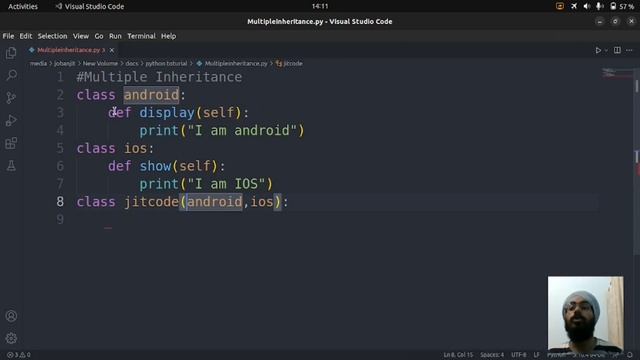The height and width of the screenshot is (360, 640).
Task: Open the Search view in the activity bar
Action: point(11,75)
